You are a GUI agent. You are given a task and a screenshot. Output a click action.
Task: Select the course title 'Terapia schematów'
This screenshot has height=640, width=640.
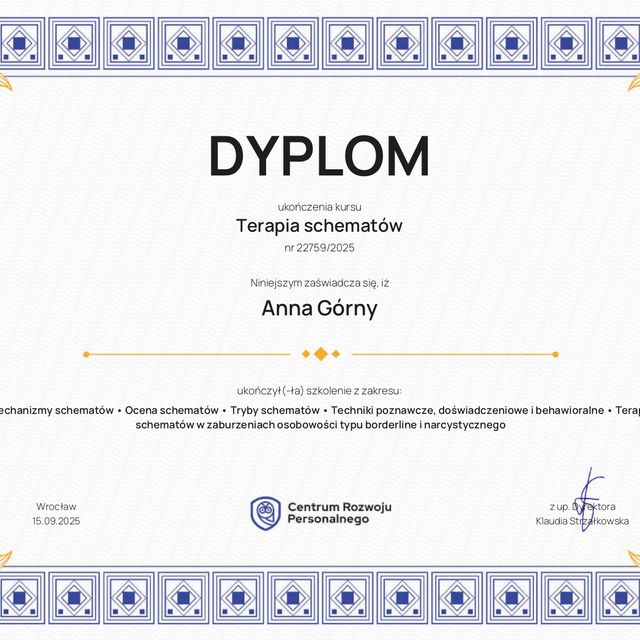point(320,226)
